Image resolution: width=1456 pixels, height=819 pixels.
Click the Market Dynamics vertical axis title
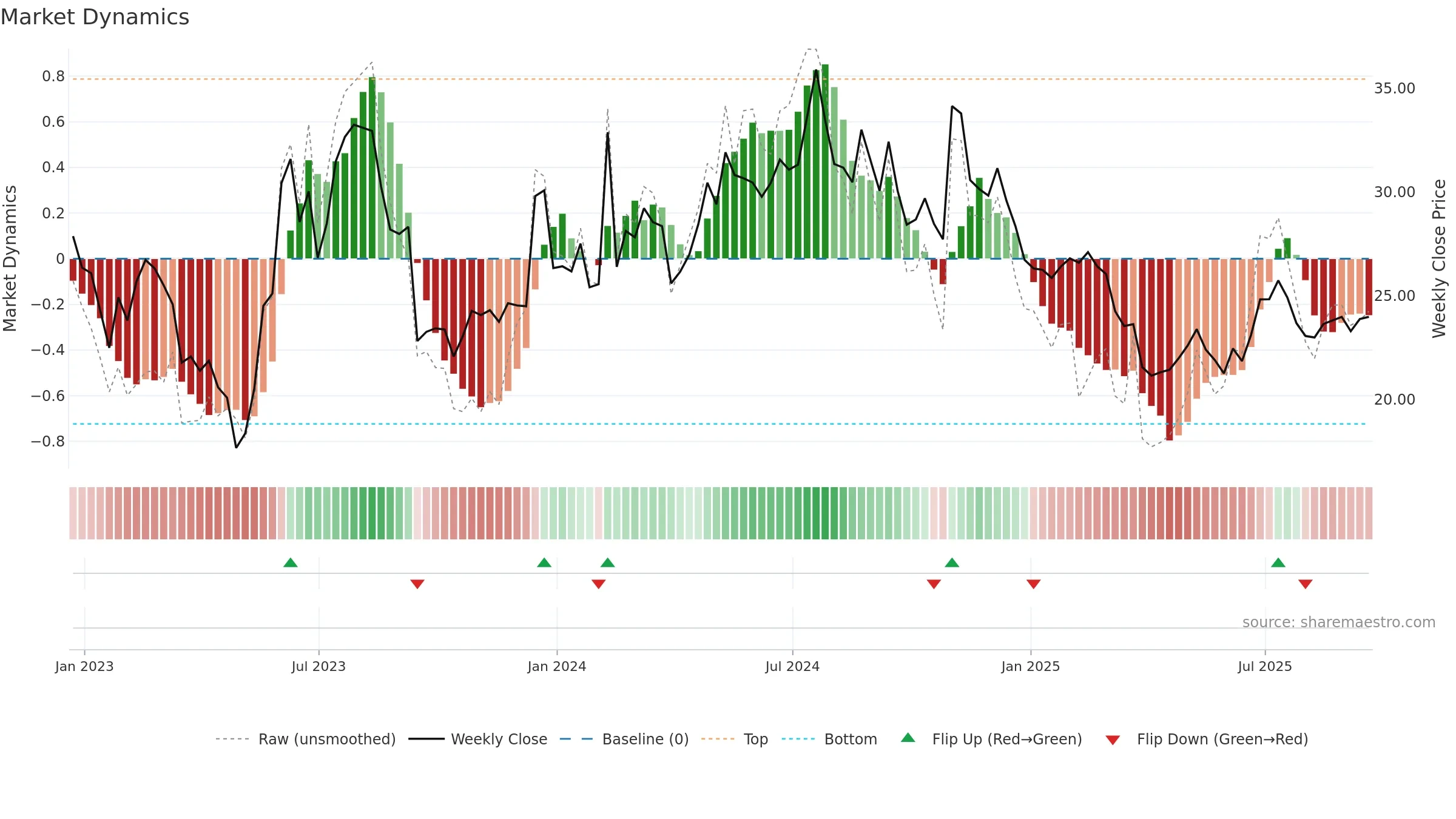point(10,258)
